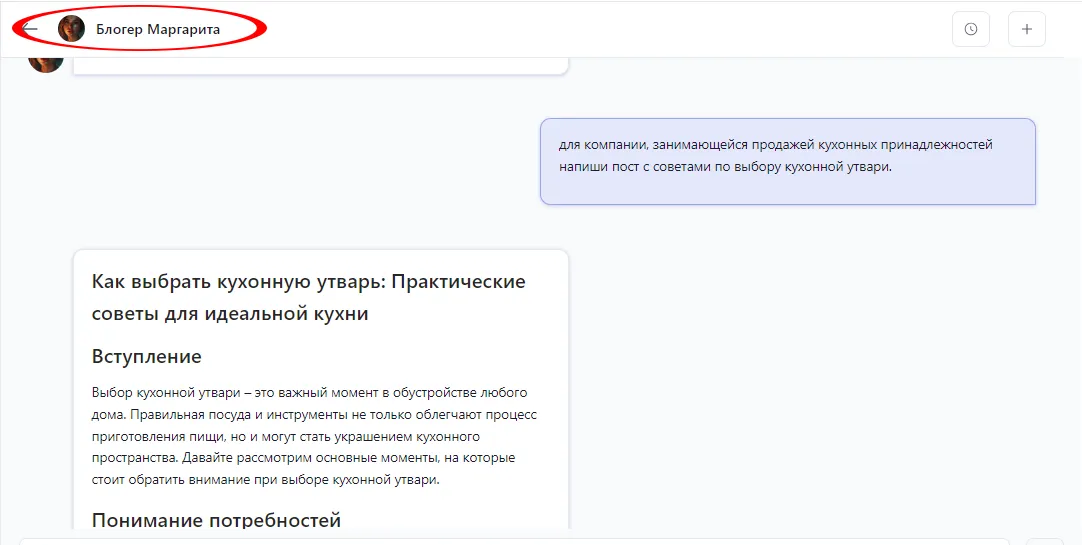Start a new chat with the plus icon
This screenshot has width=1082, height=545.
point(1027,29)
